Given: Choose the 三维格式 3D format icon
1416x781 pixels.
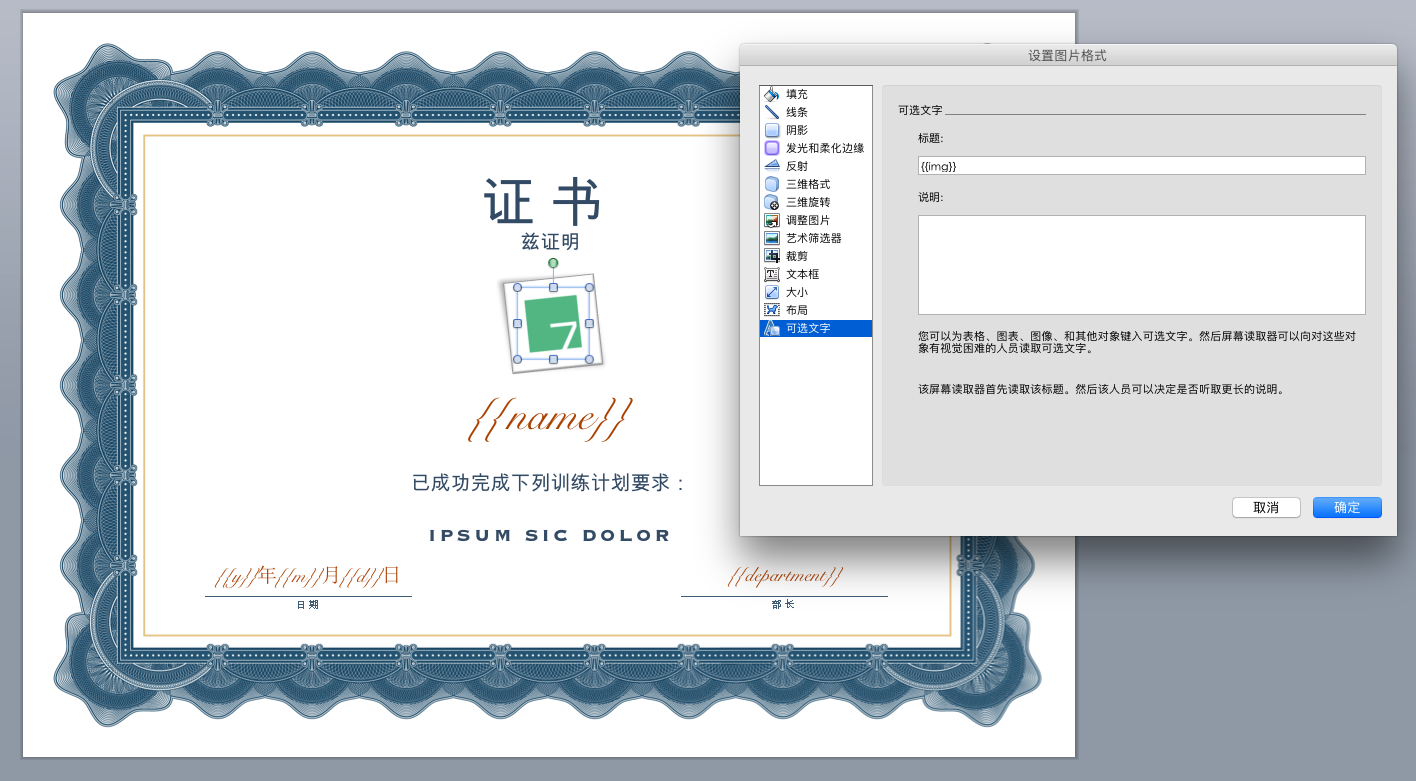Looking at the screenshot, I should (x=771, y=184).
